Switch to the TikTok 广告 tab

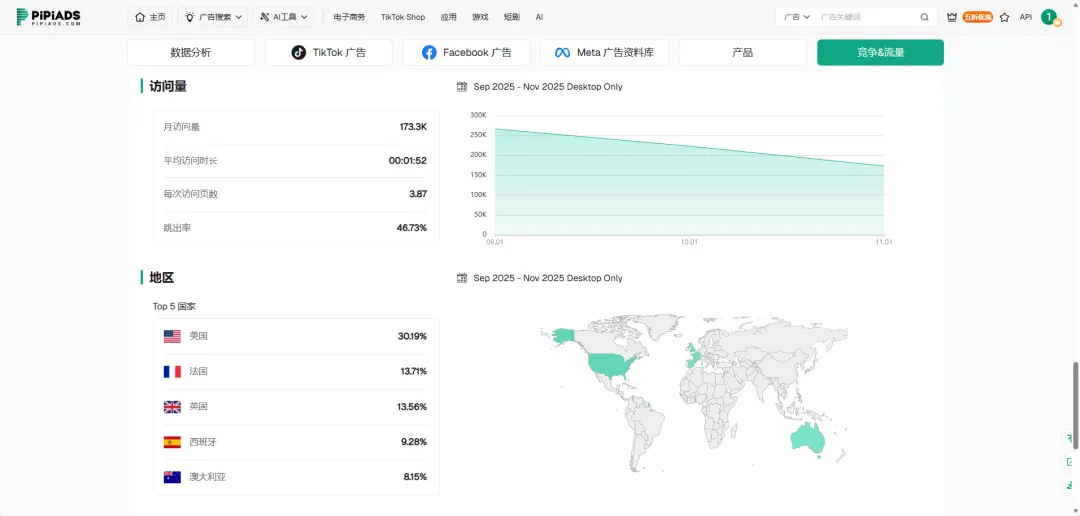328,53
